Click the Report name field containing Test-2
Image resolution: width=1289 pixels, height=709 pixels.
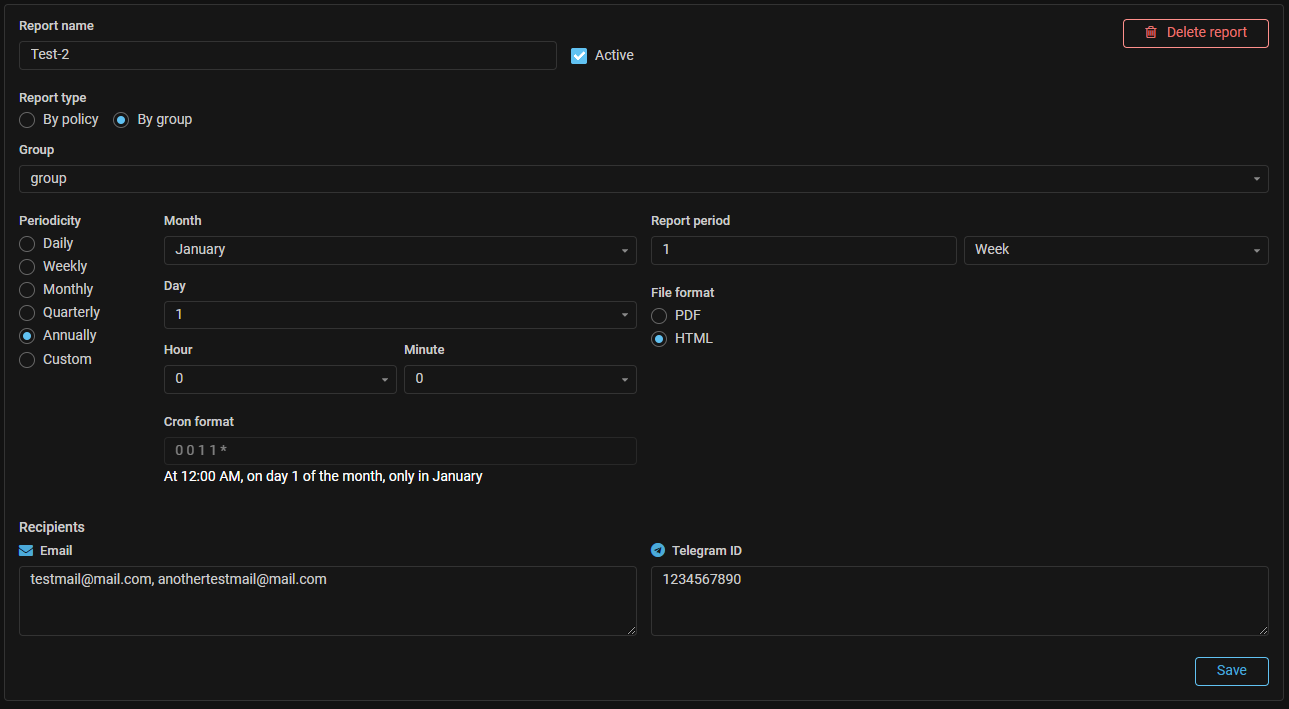(x=287, y=56)
